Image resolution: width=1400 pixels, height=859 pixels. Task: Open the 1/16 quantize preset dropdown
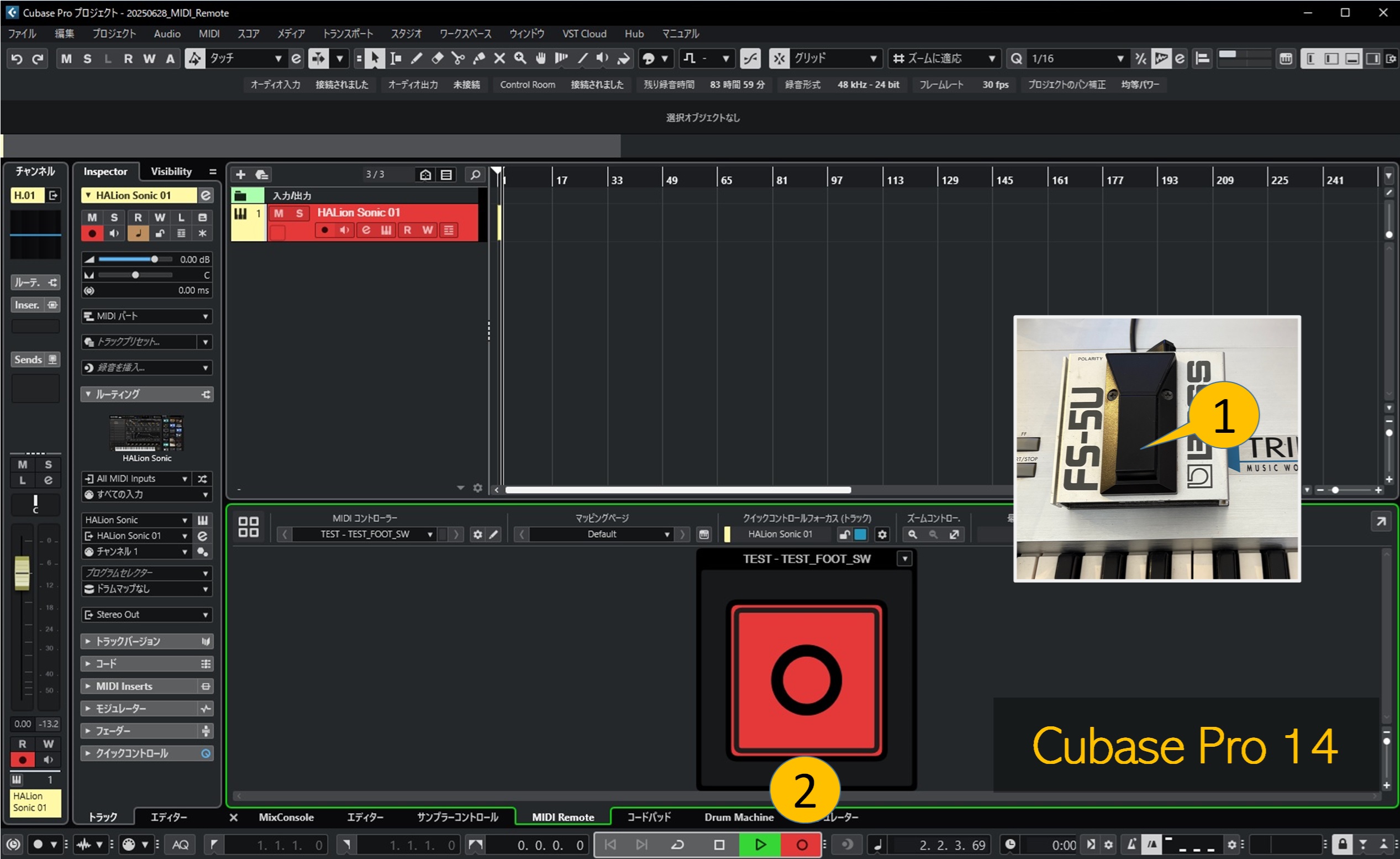(x=1078, y=59)
